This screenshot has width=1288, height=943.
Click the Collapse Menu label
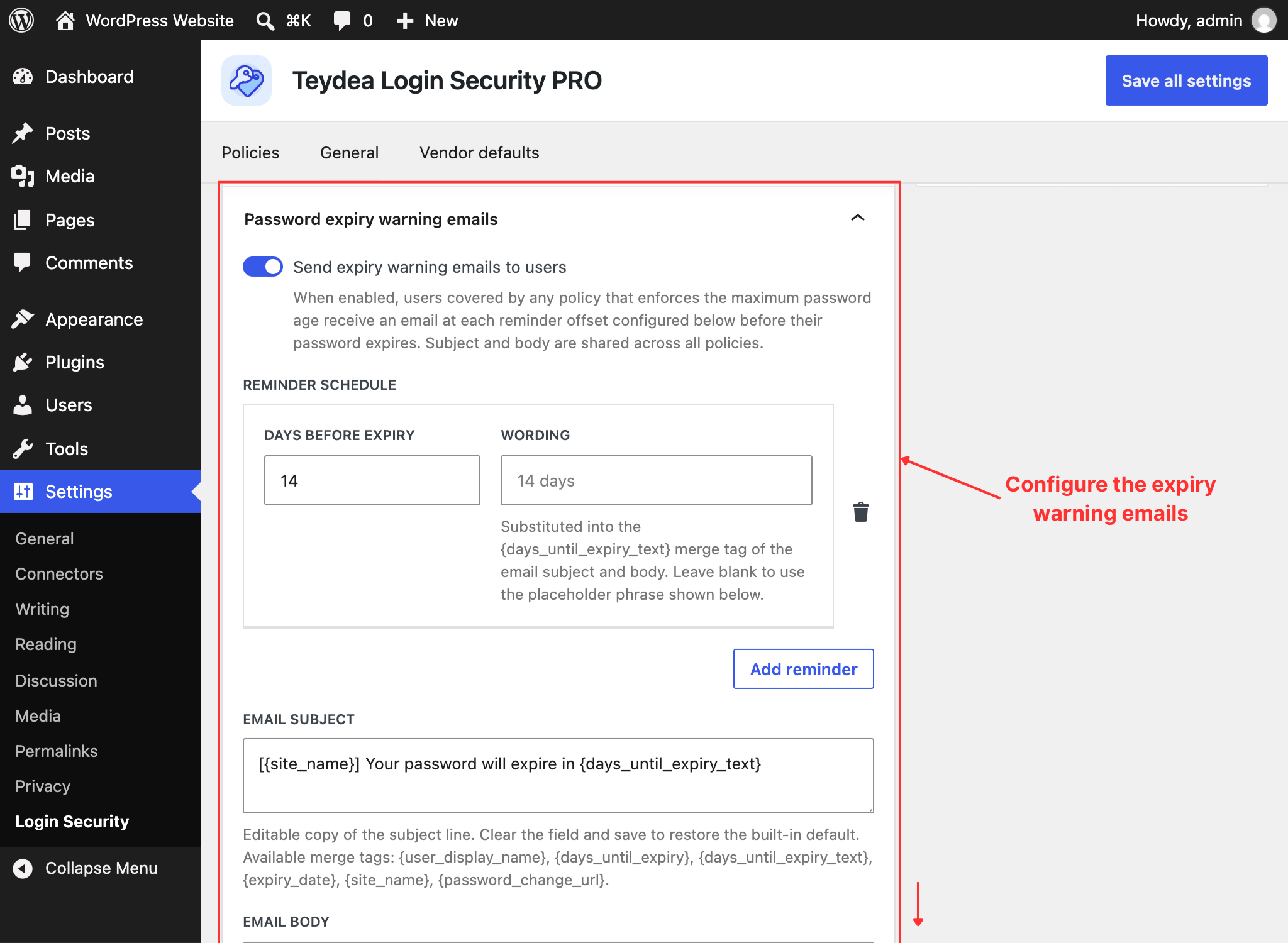click(x=101, y=868)
